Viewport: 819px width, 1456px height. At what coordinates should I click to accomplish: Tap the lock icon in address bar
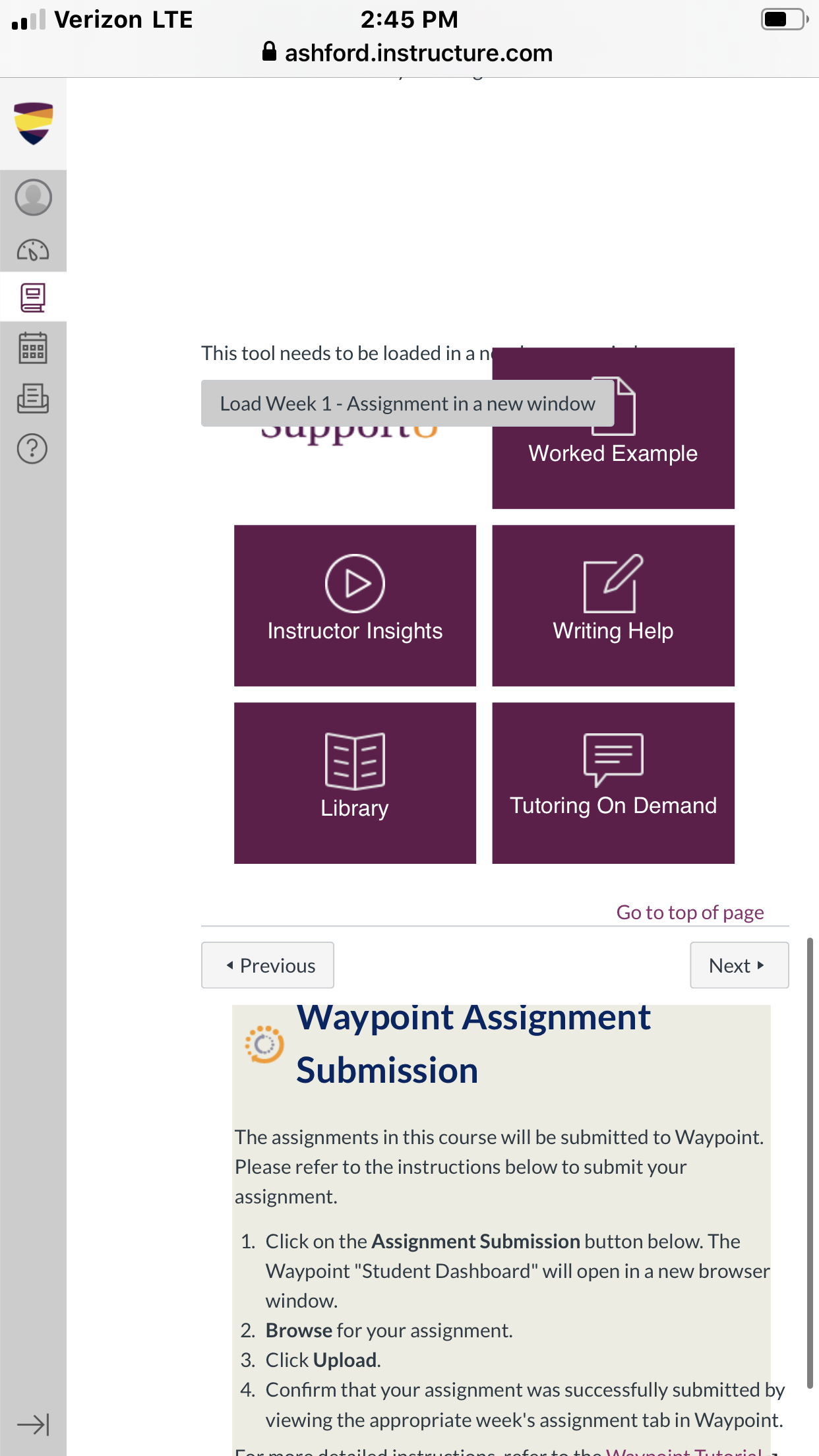pos(269,51)
